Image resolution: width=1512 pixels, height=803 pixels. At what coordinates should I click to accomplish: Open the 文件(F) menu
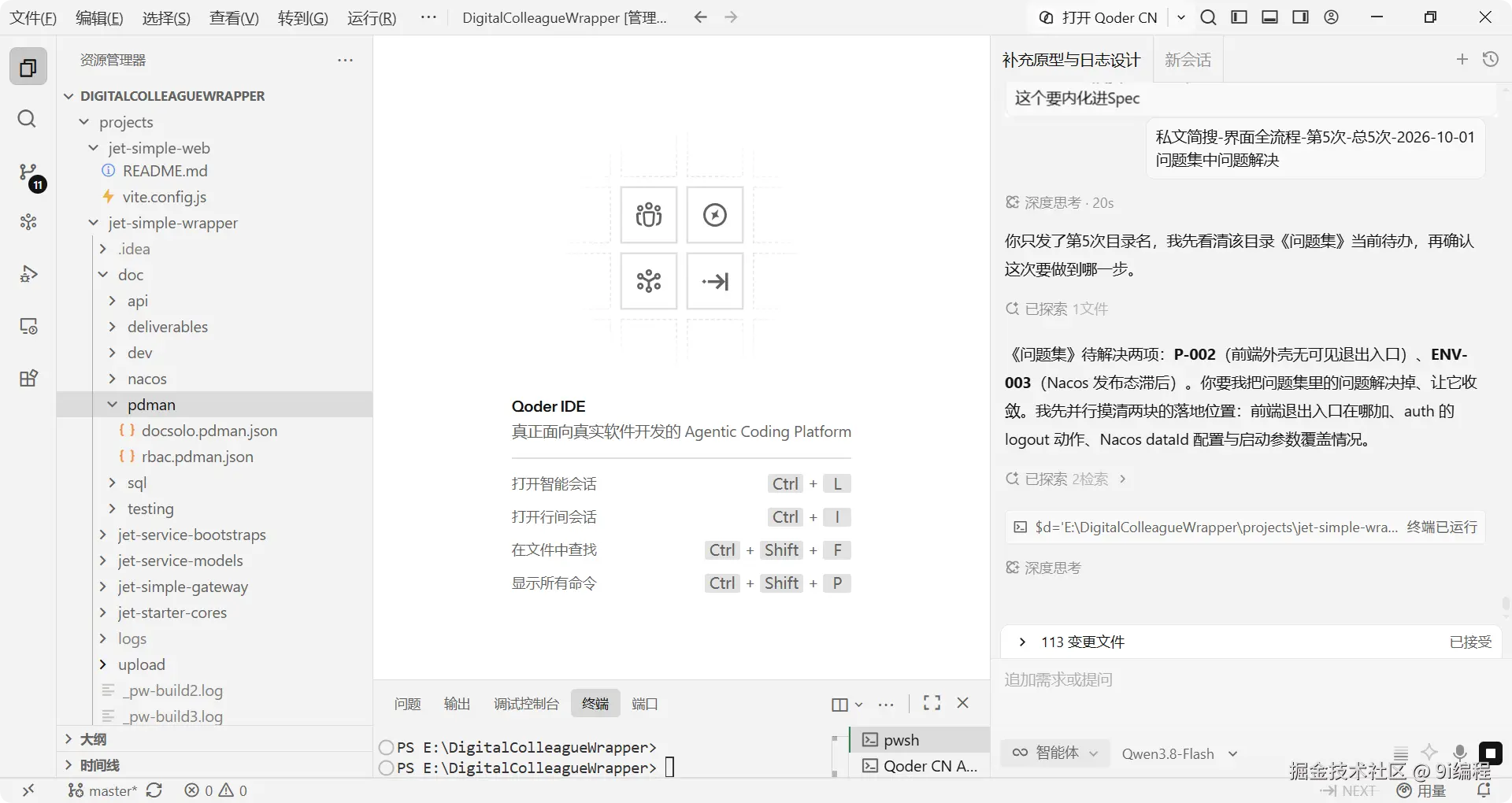(x=32, y=17)
